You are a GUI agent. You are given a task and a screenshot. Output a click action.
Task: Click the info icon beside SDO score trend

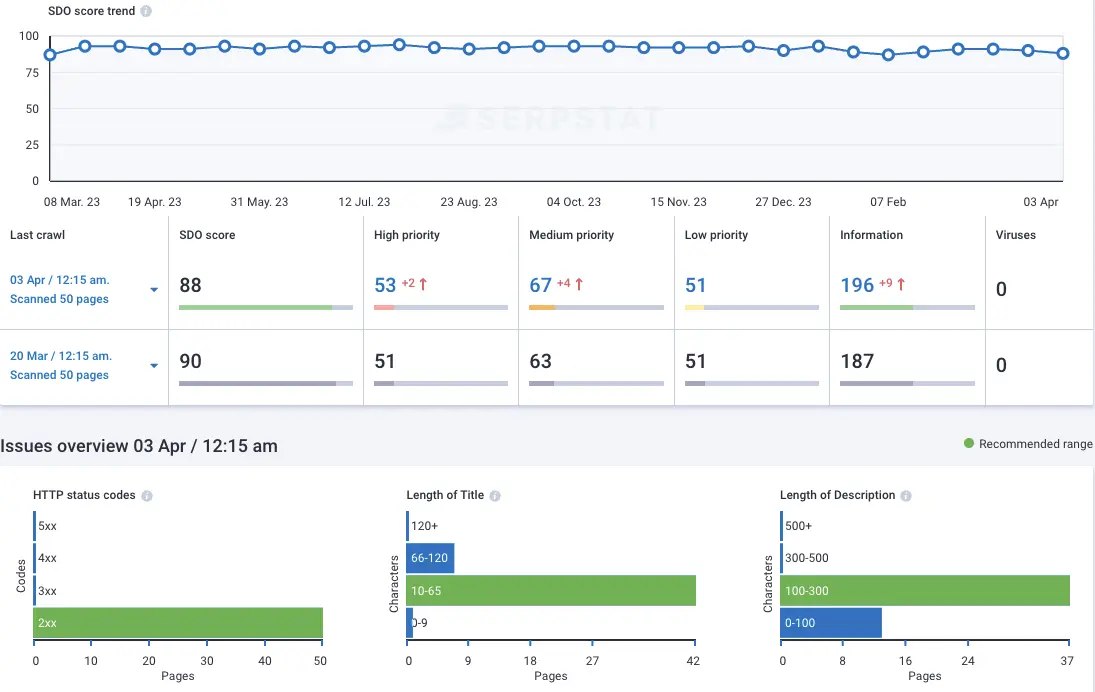(146, 11)
